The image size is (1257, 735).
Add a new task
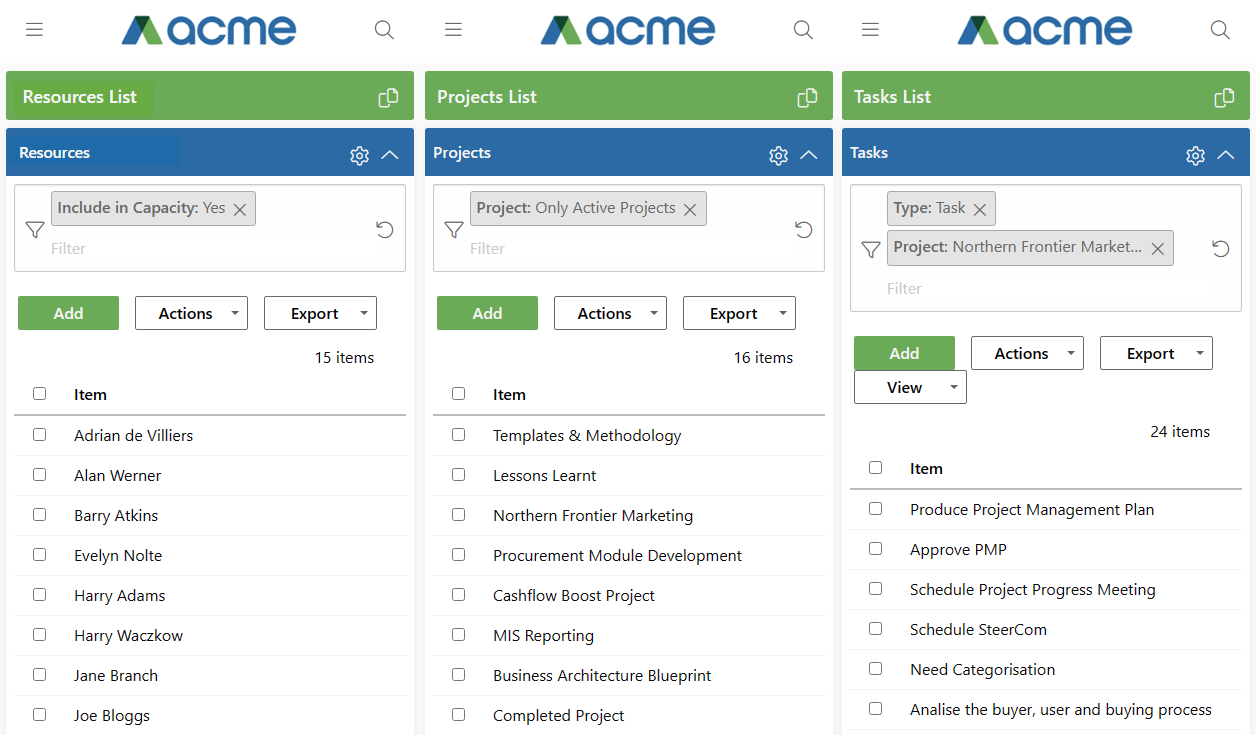click(904, 353)
